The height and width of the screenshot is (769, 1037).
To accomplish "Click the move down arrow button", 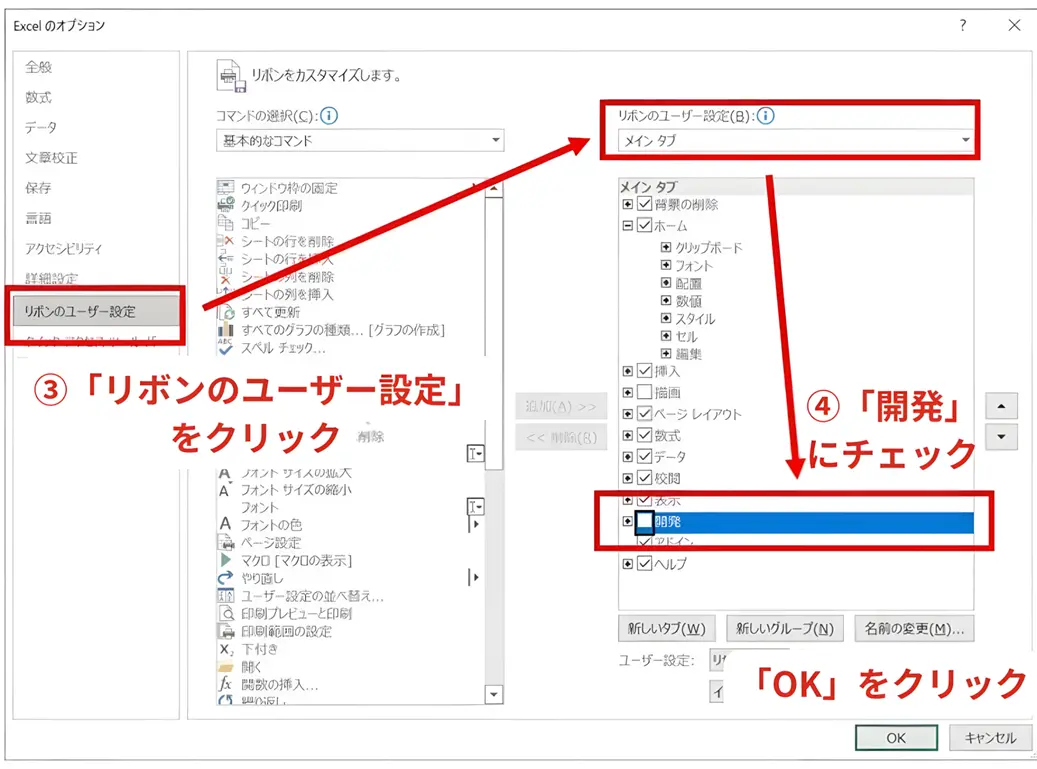I will pos(1001,436).
